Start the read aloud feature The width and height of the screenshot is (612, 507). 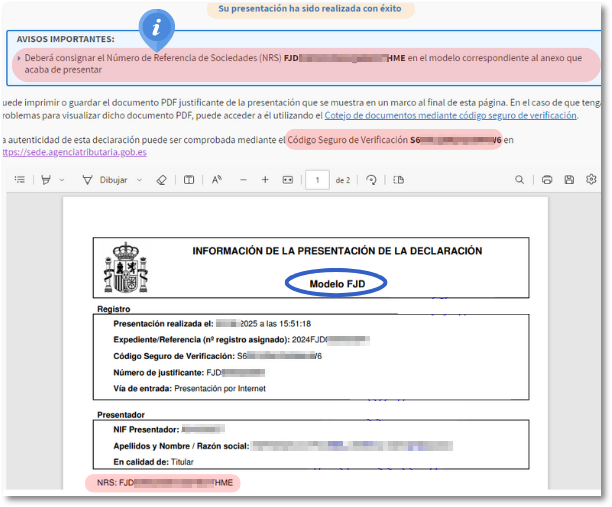(216, 180)
